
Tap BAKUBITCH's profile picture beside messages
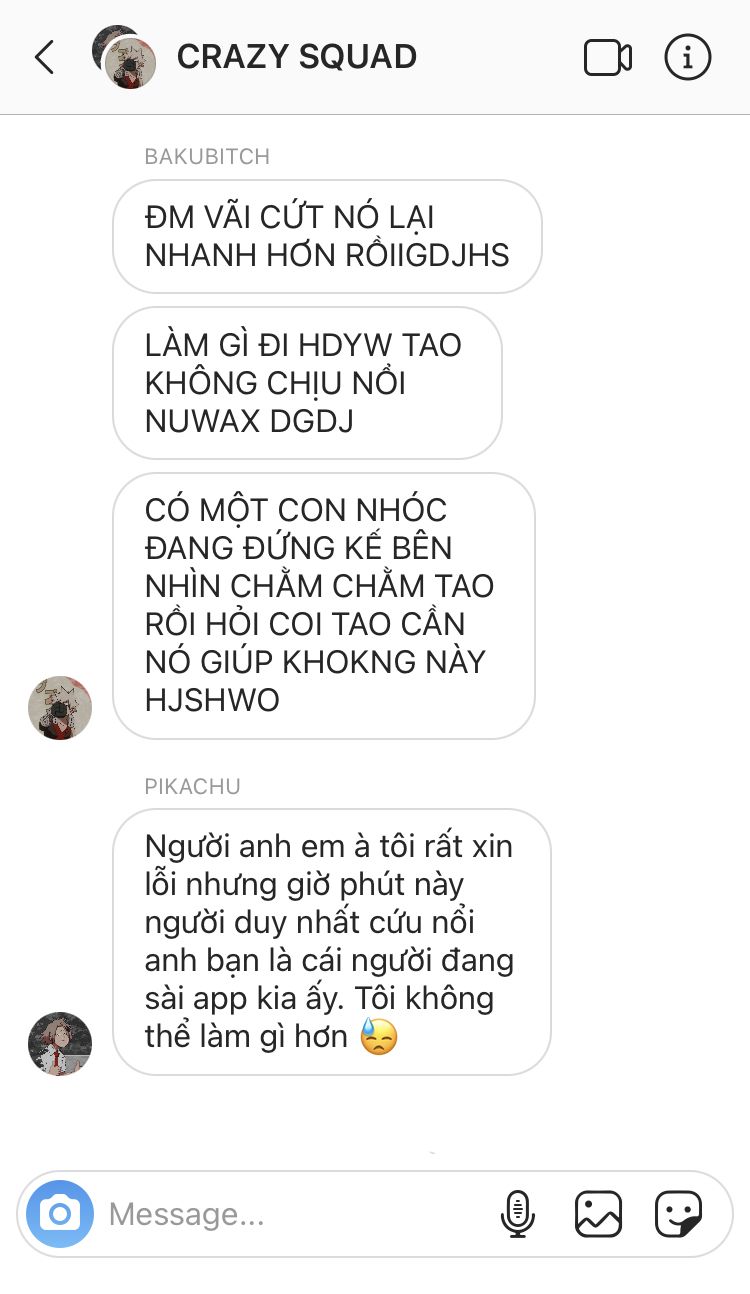60,707
